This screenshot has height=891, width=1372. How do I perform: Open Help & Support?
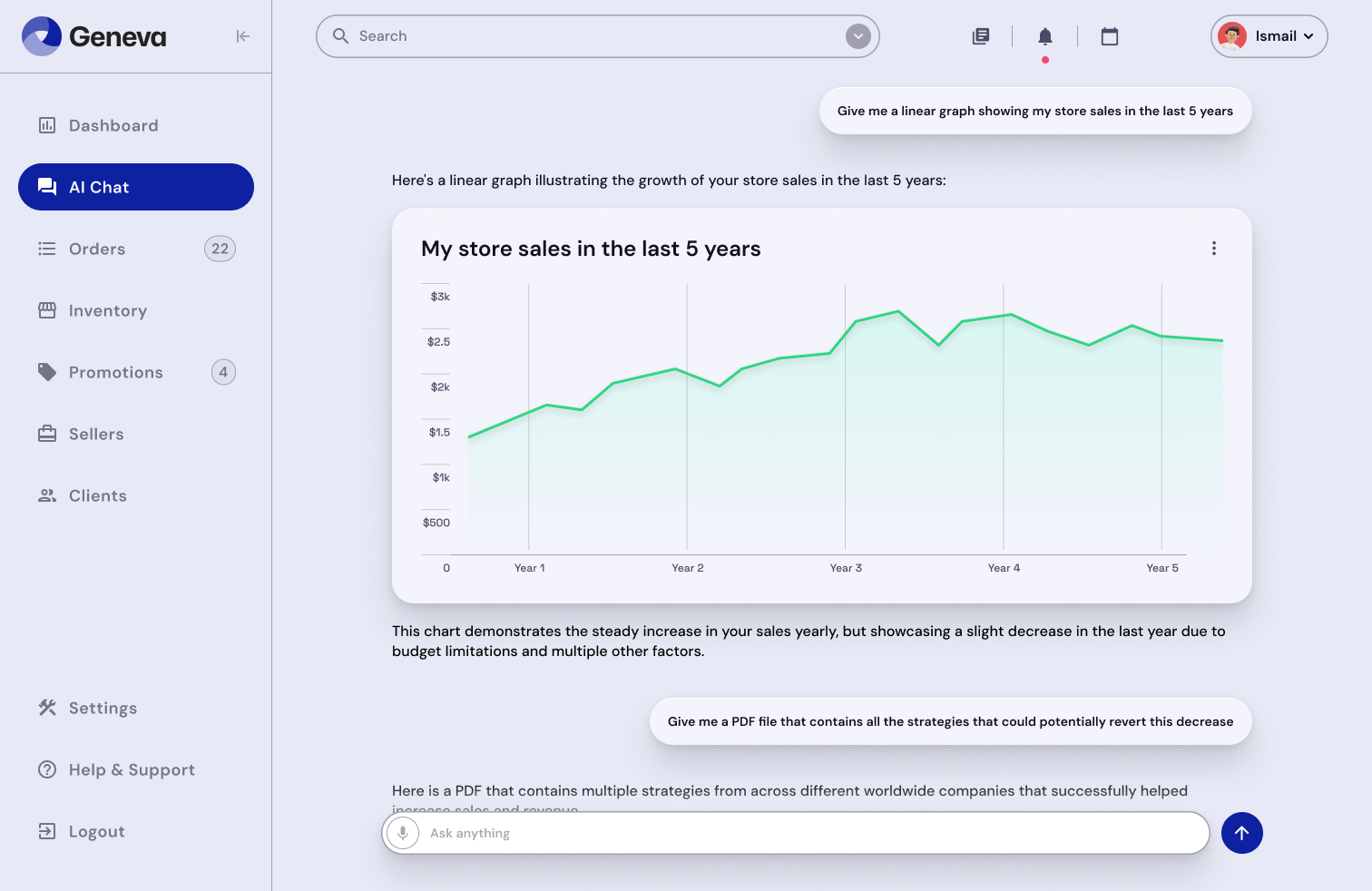132,769
